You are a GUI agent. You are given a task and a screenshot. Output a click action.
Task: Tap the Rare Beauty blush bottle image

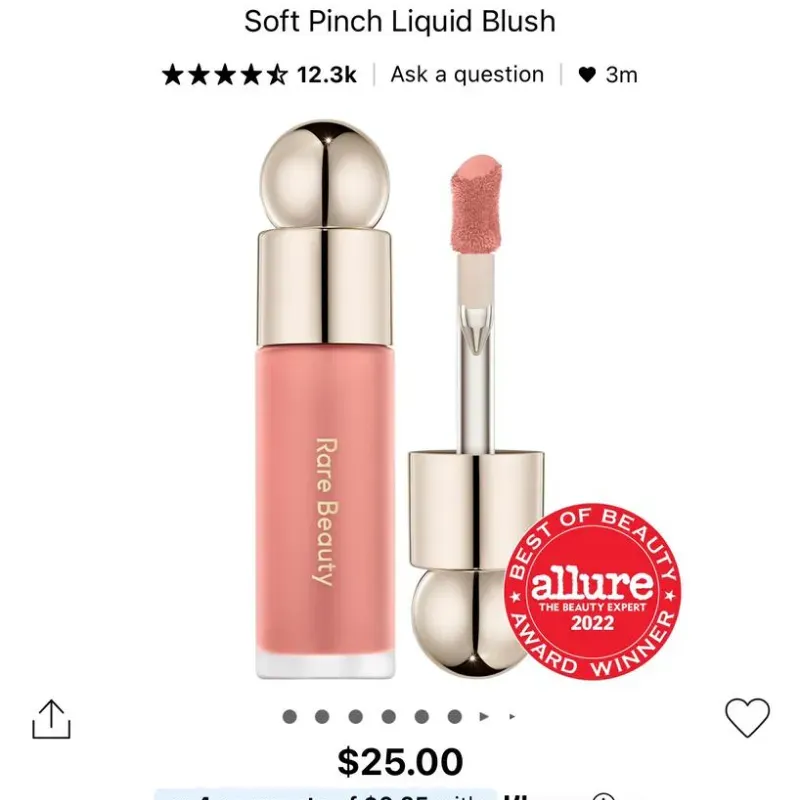pyautogui.click(x=325, y=399)
